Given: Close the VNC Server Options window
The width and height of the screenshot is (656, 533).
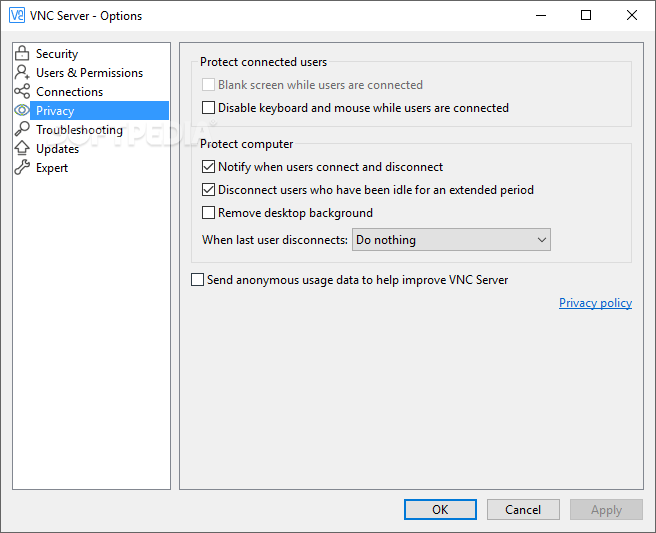Looking at the screenshot, I should [632, 15].
